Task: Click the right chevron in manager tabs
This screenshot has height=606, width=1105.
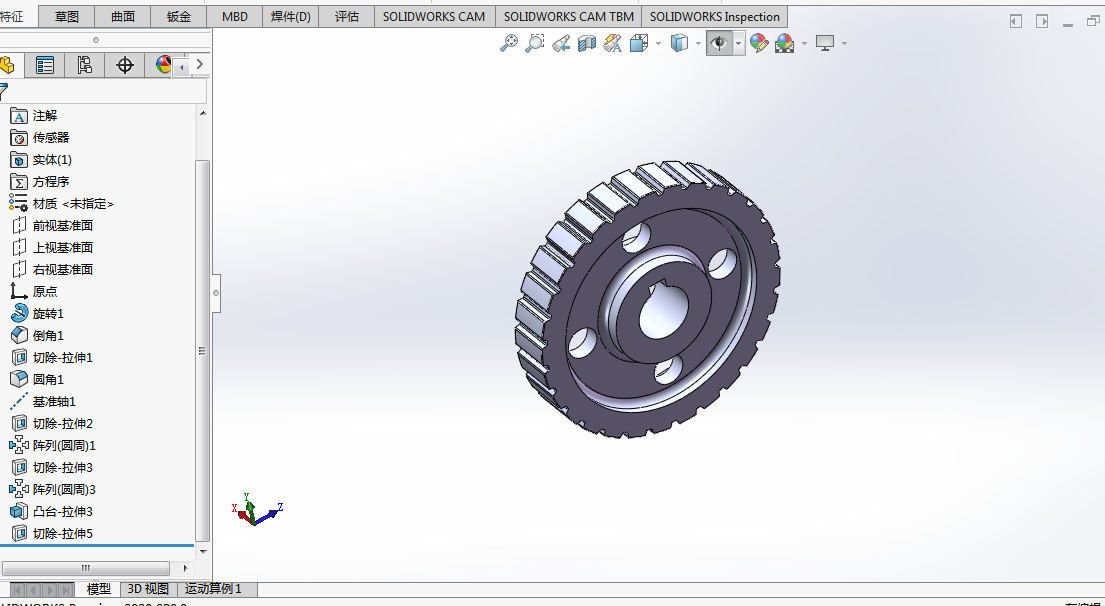Action: coord(200,64)
